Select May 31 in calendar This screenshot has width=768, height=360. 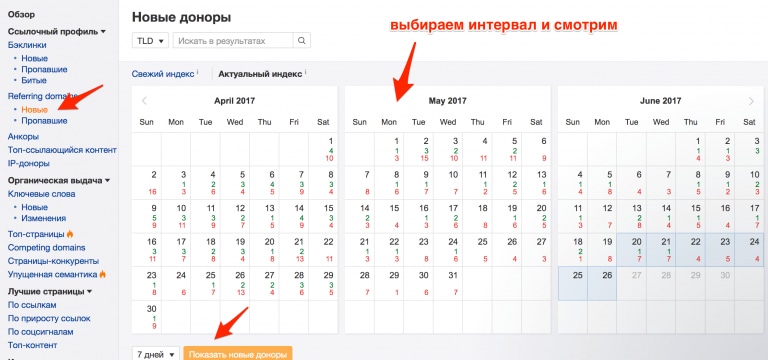click(x=448, y=283)
